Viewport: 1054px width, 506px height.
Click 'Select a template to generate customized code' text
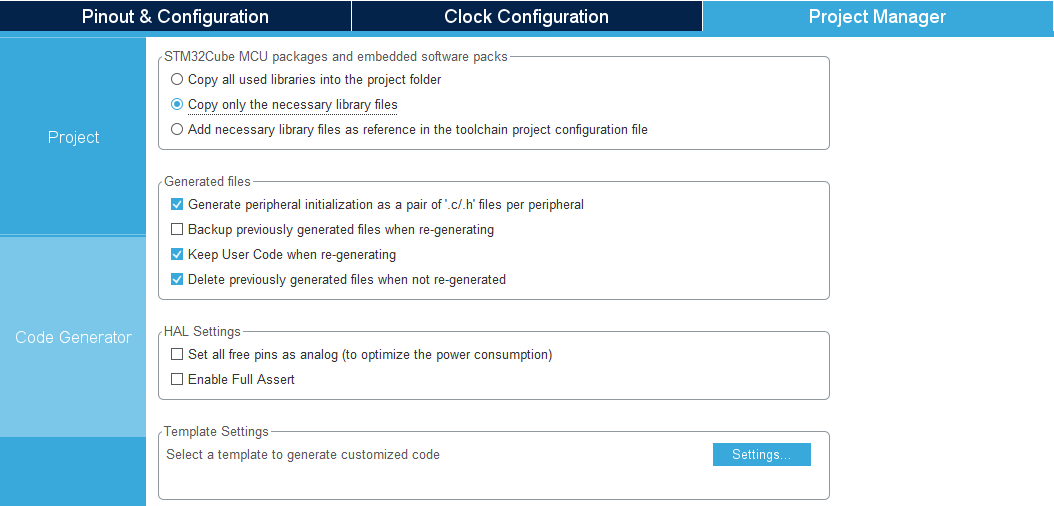303,455
